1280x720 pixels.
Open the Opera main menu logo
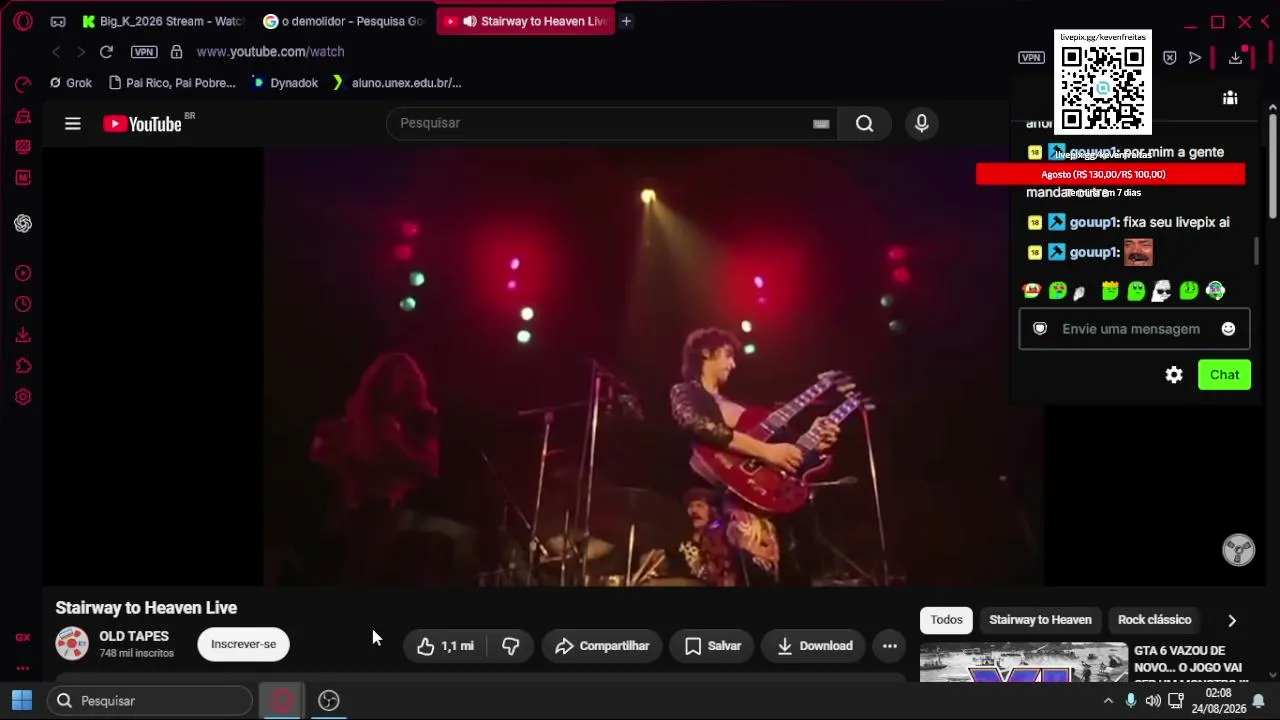point(23,21)
